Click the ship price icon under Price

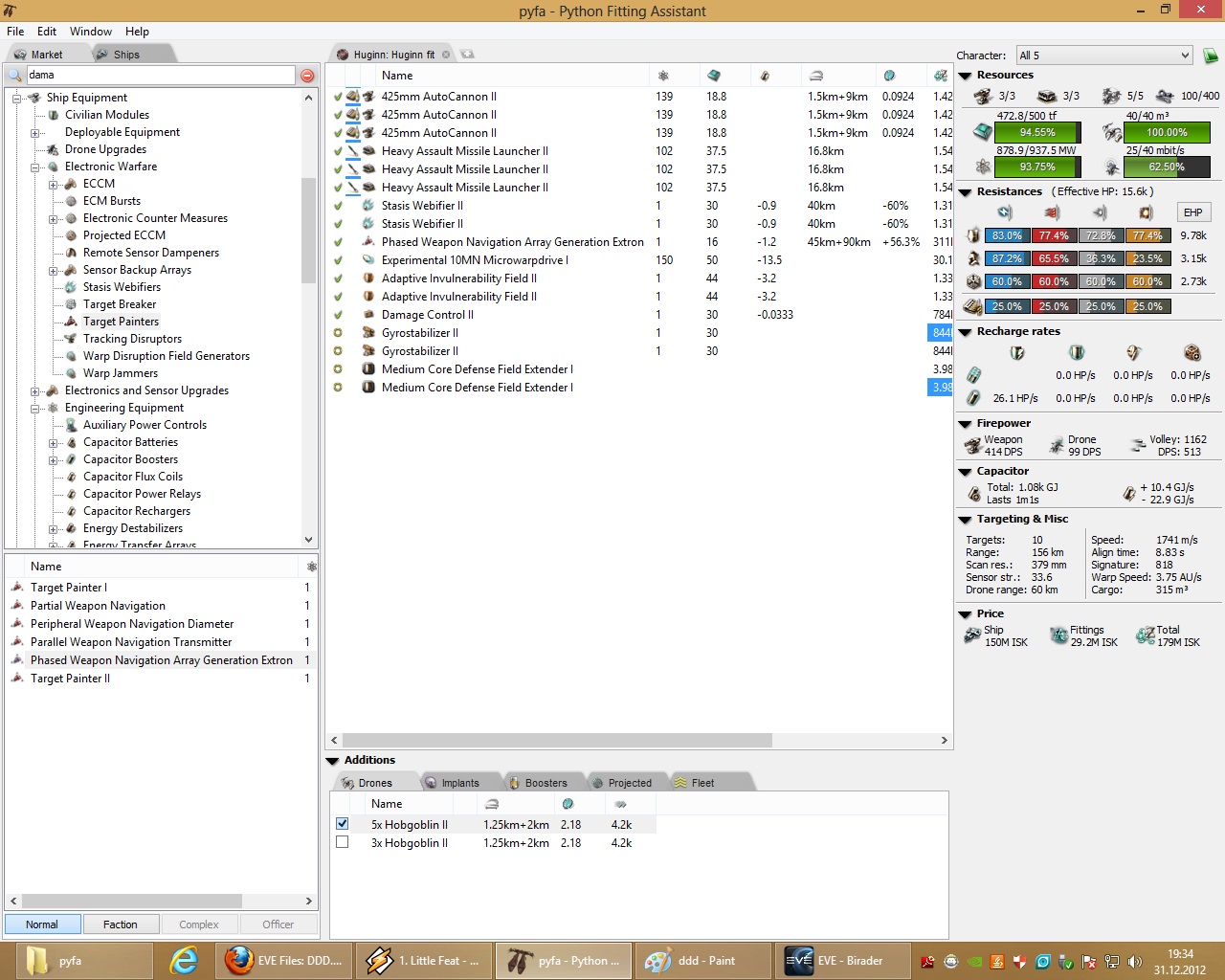pos(971,635)
